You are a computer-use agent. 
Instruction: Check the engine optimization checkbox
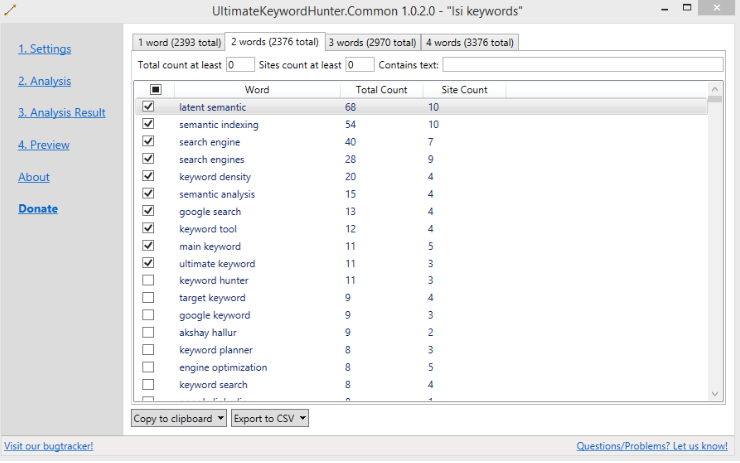pos(148,367)
